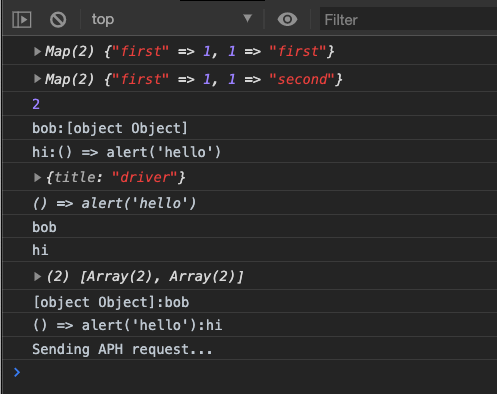Screen dimensions: 497x394
Task: Focus the Filter input field
Action: (x=408, y=20)
